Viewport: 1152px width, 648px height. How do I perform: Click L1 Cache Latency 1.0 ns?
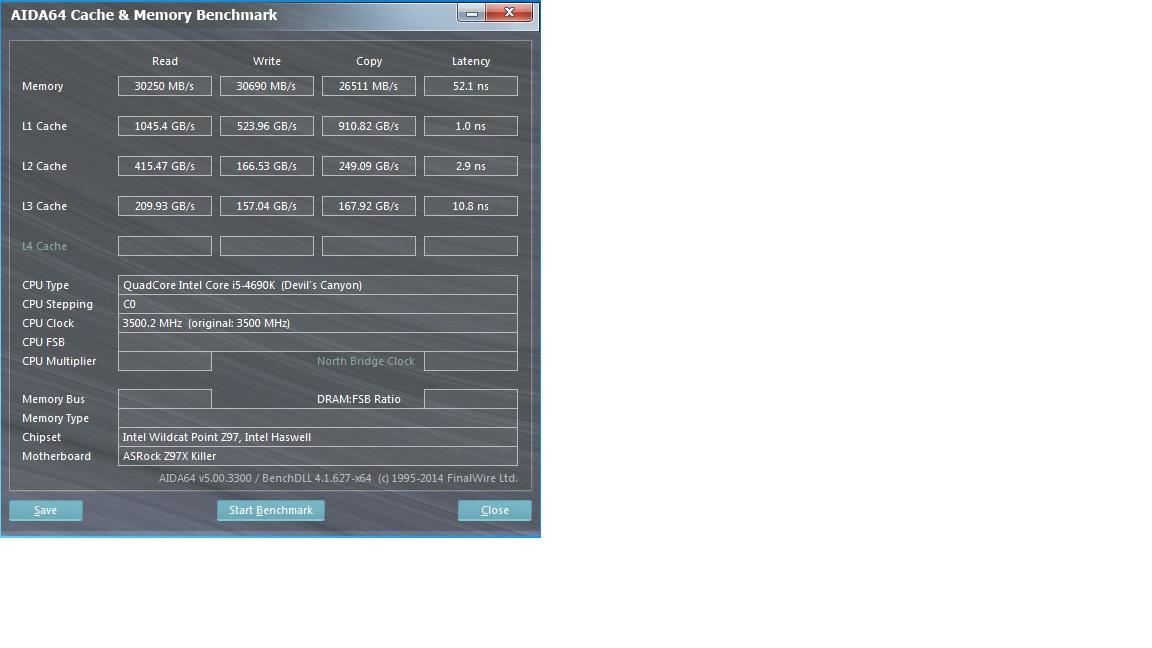(x=471, y=126)
